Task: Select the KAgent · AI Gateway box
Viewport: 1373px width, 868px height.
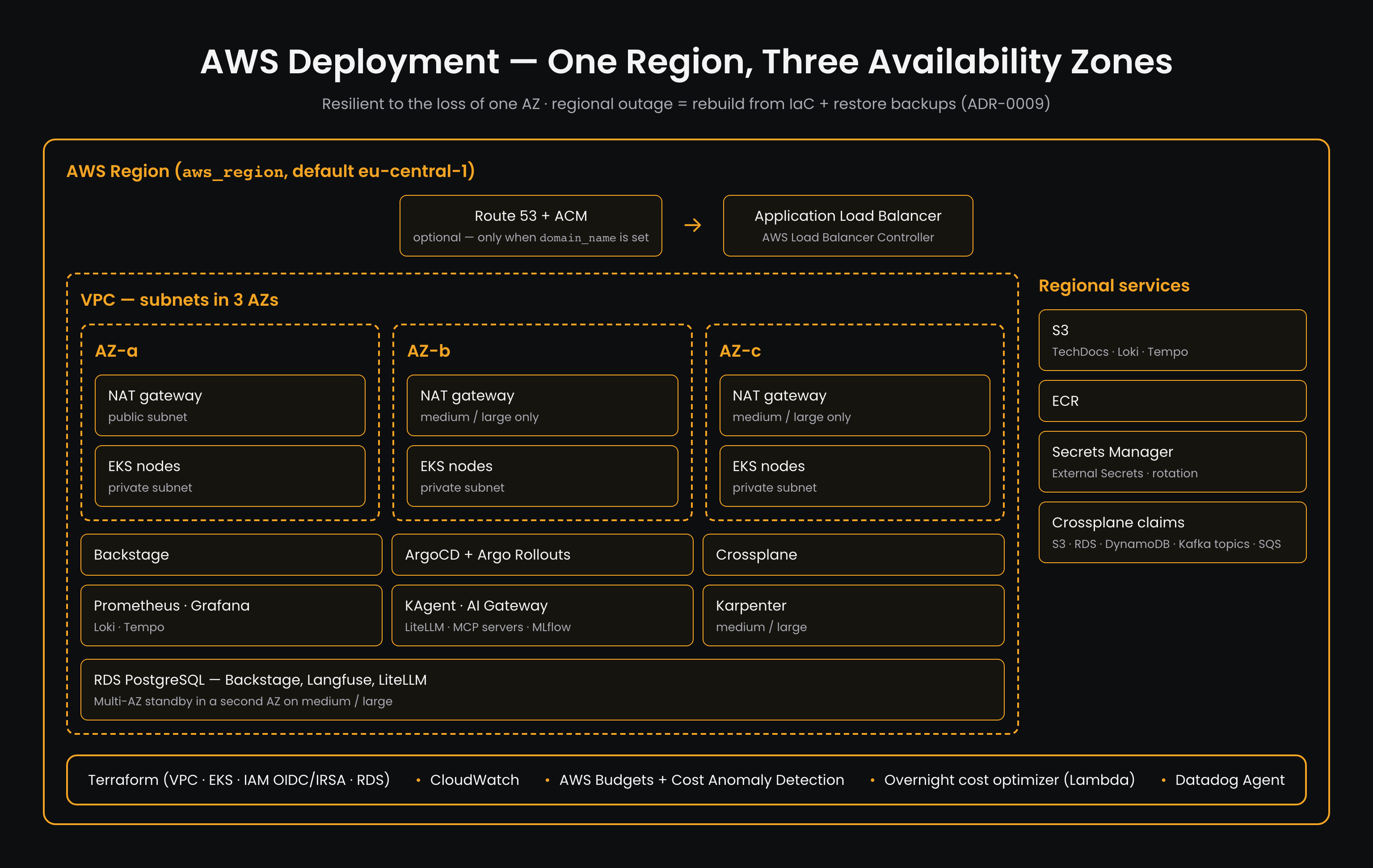Action: click(542, 615)
